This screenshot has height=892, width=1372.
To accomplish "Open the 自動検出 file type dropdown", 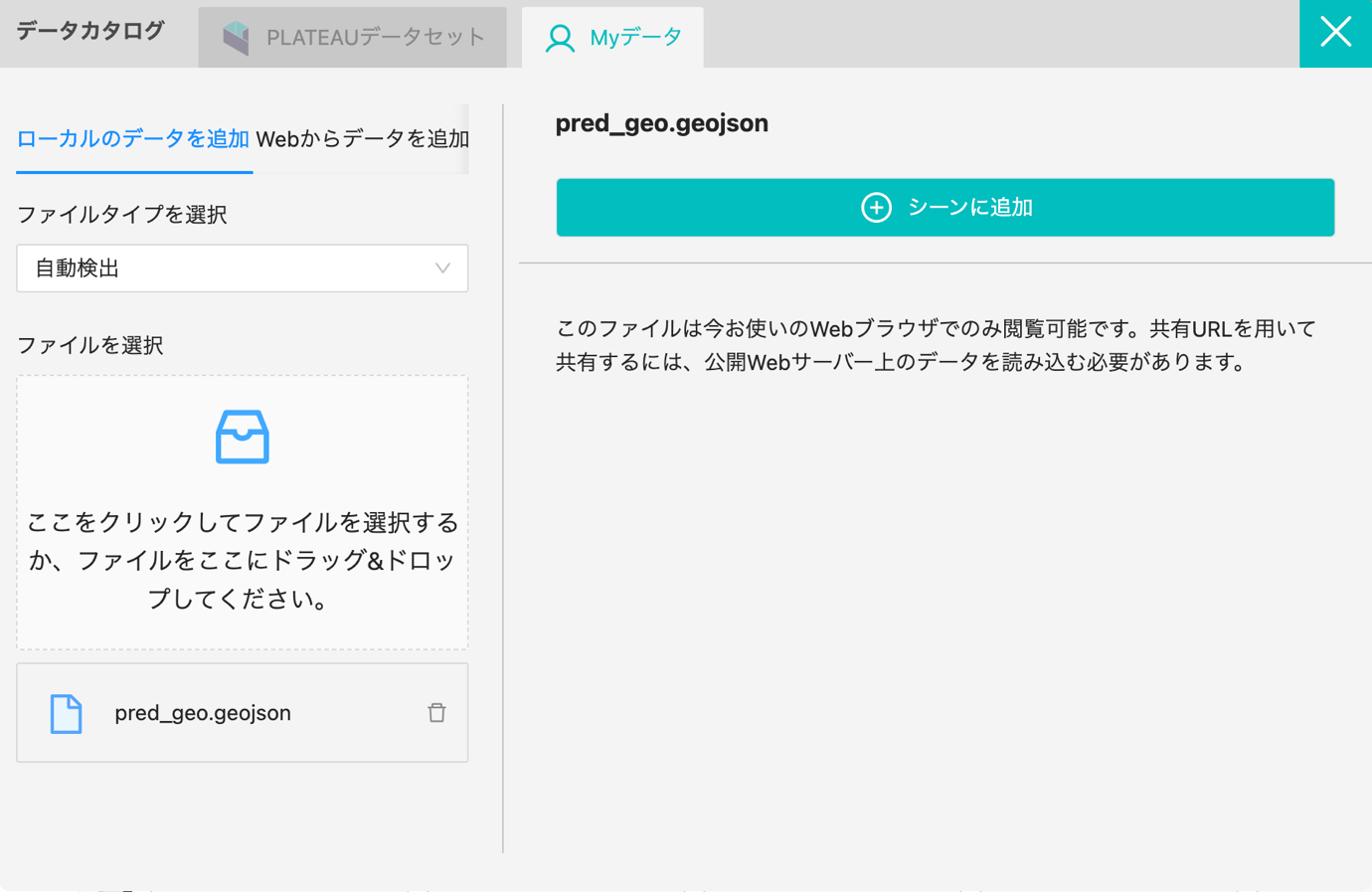I will [243, 268].
